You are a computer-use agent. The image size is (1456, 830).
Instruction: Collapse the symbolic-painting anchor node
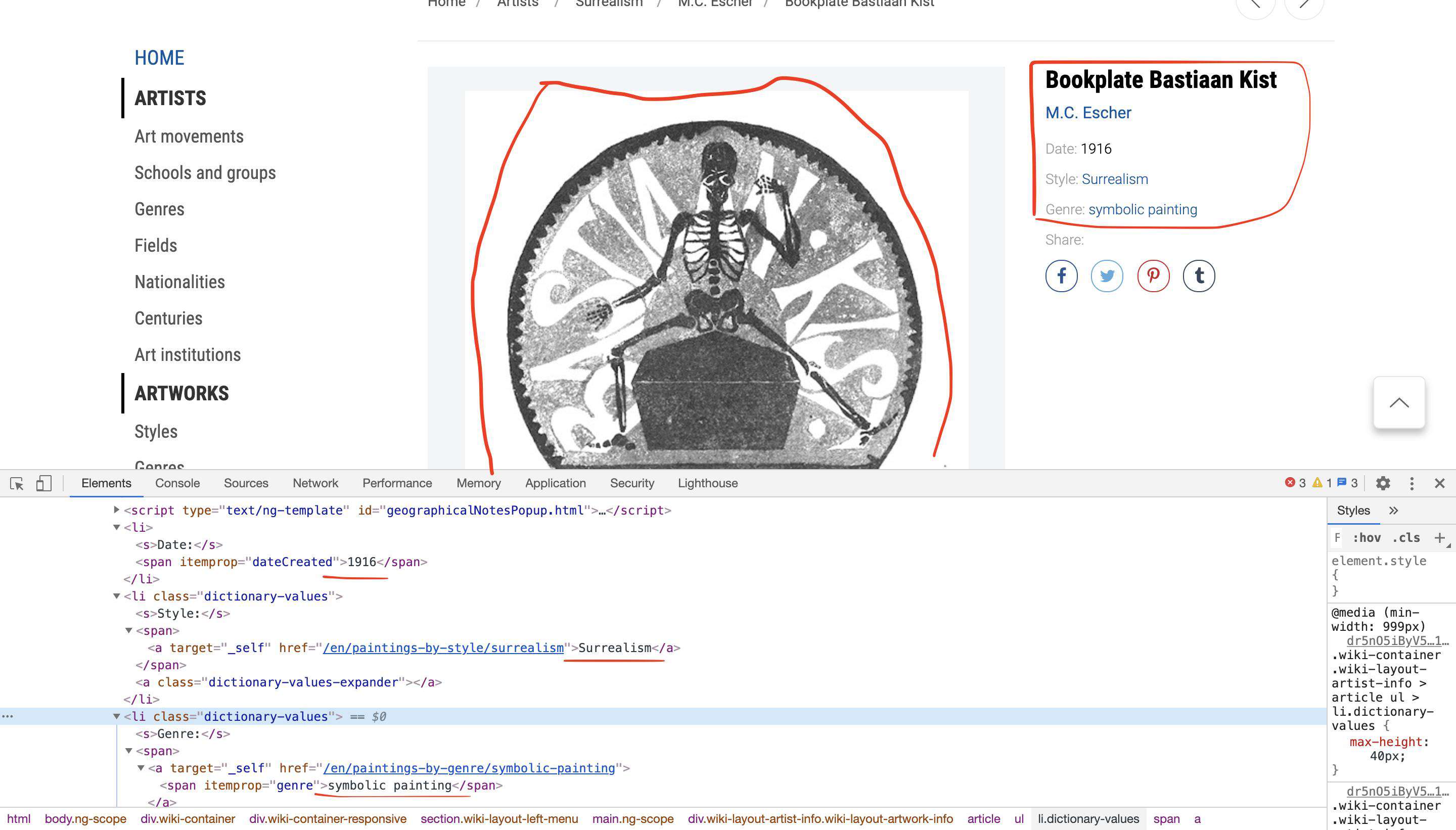pos(141,768)
